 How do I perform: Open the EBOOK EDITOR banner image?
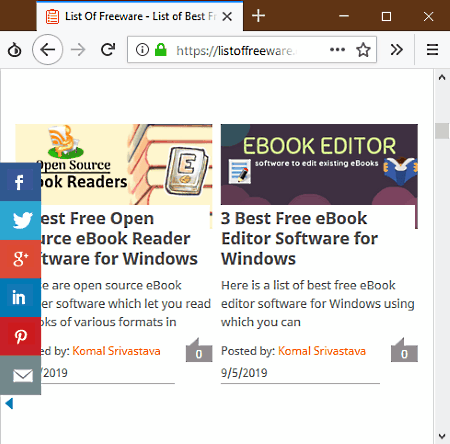319,164
